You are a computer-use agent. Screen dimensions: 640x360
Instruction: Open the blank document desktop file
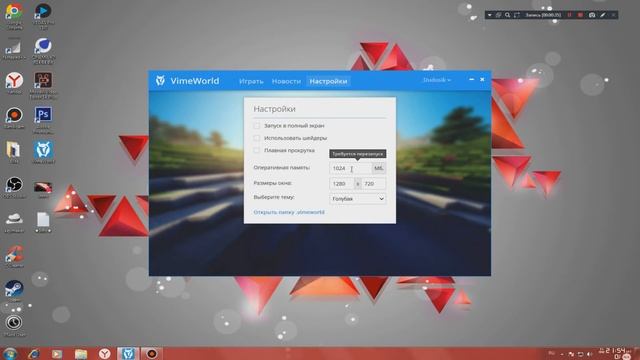43,220
